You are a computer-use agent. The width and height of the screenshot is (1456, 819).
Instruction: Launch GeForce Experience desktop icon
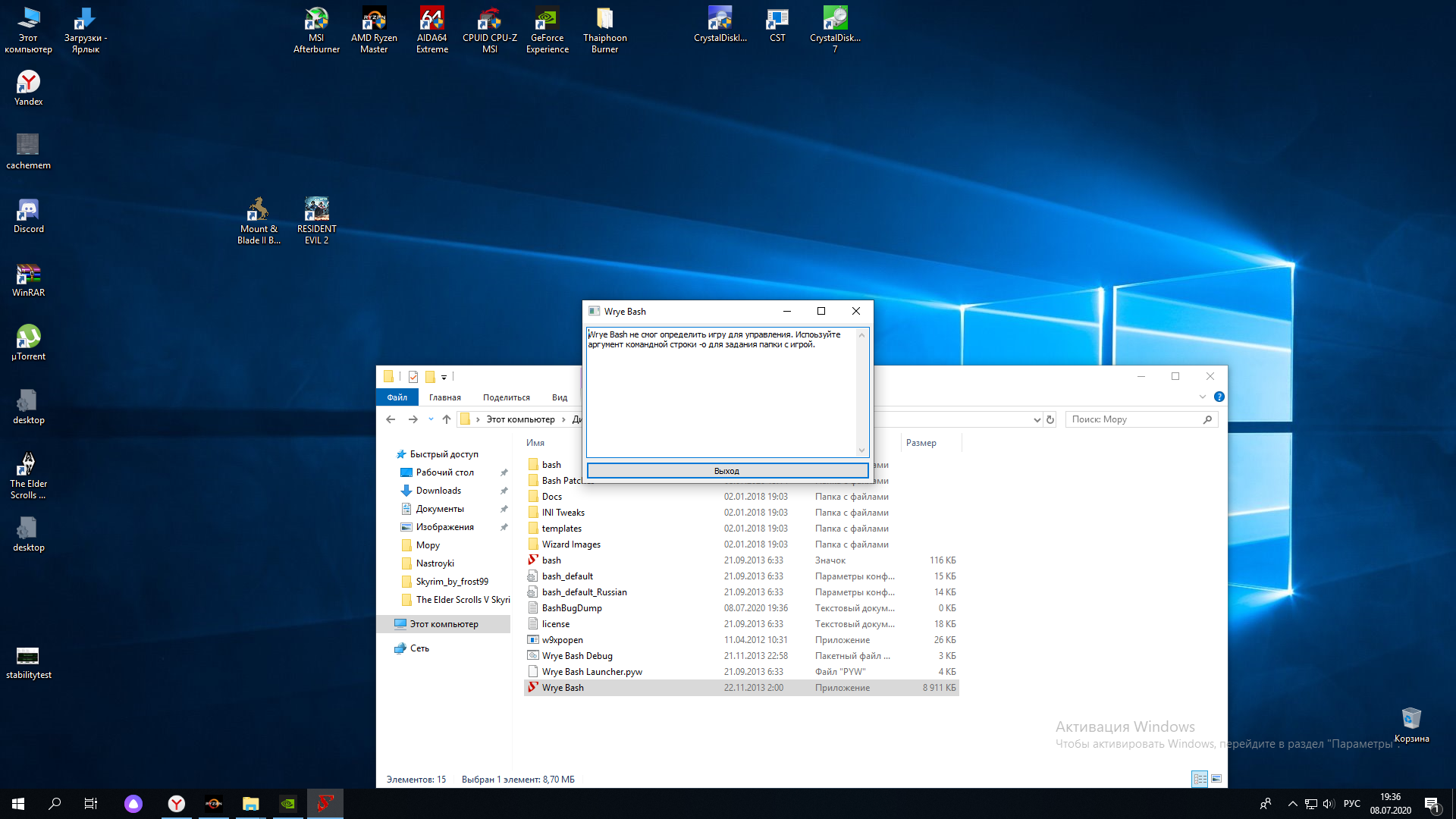tap(547, 20)
